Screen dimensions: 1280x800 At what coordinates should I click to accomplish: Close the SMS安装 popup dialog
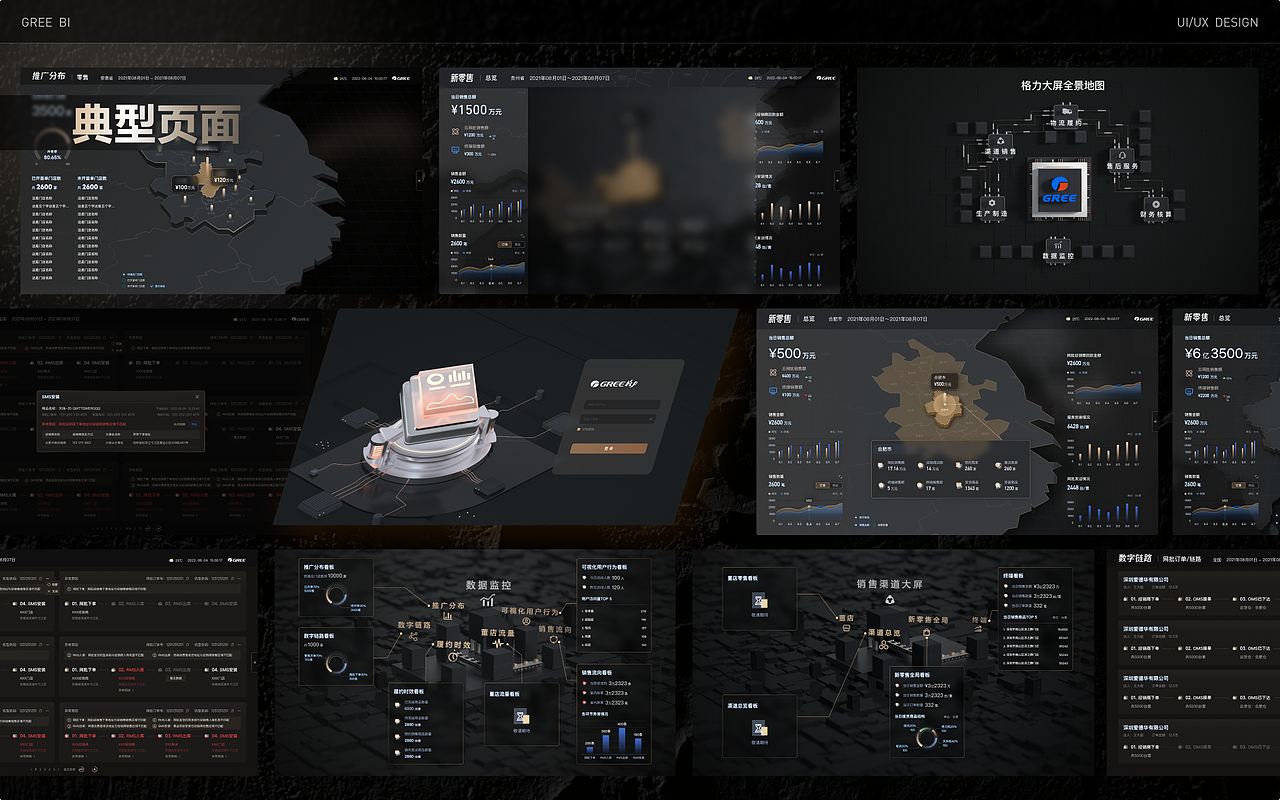click(198, 396)
